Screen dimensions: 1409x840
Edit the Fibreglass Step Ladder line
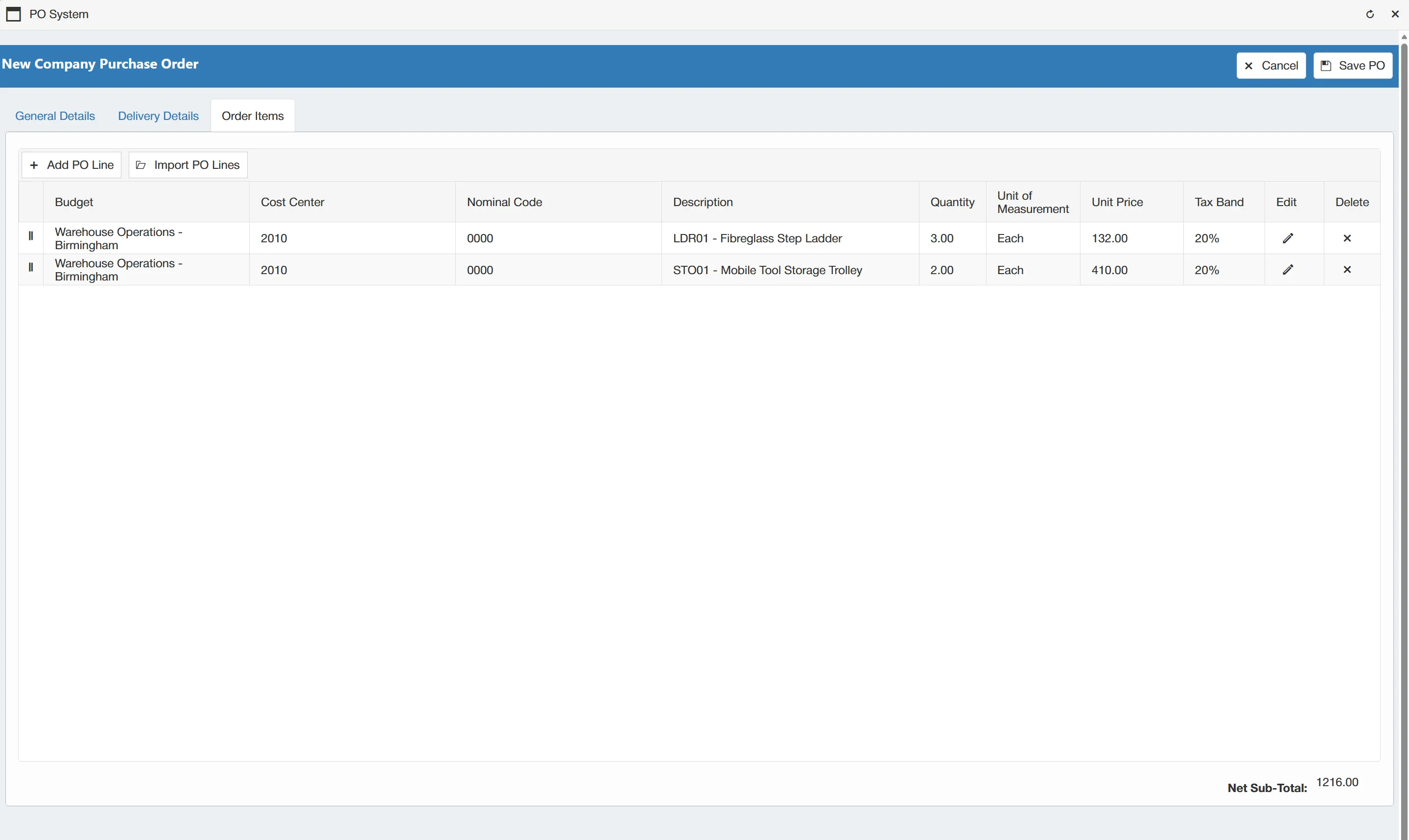[x=1288, y=238]
